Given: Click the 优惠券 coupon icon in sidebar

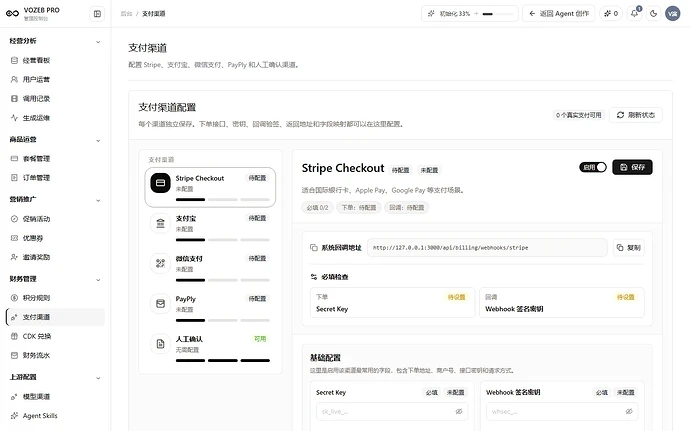Looking at the screenshot, I should (x=14, y=238).
